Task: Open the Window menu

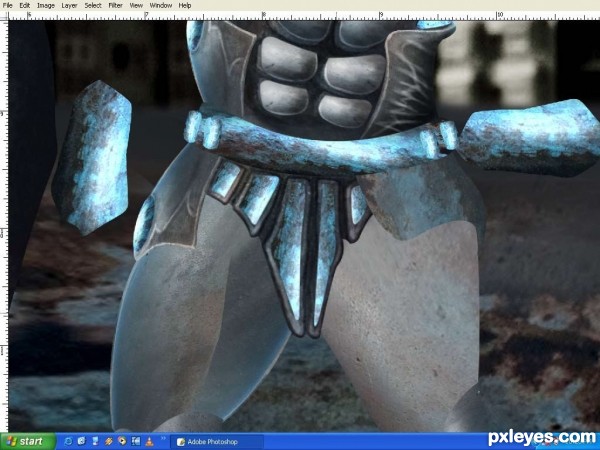Action: pos(161,5)
